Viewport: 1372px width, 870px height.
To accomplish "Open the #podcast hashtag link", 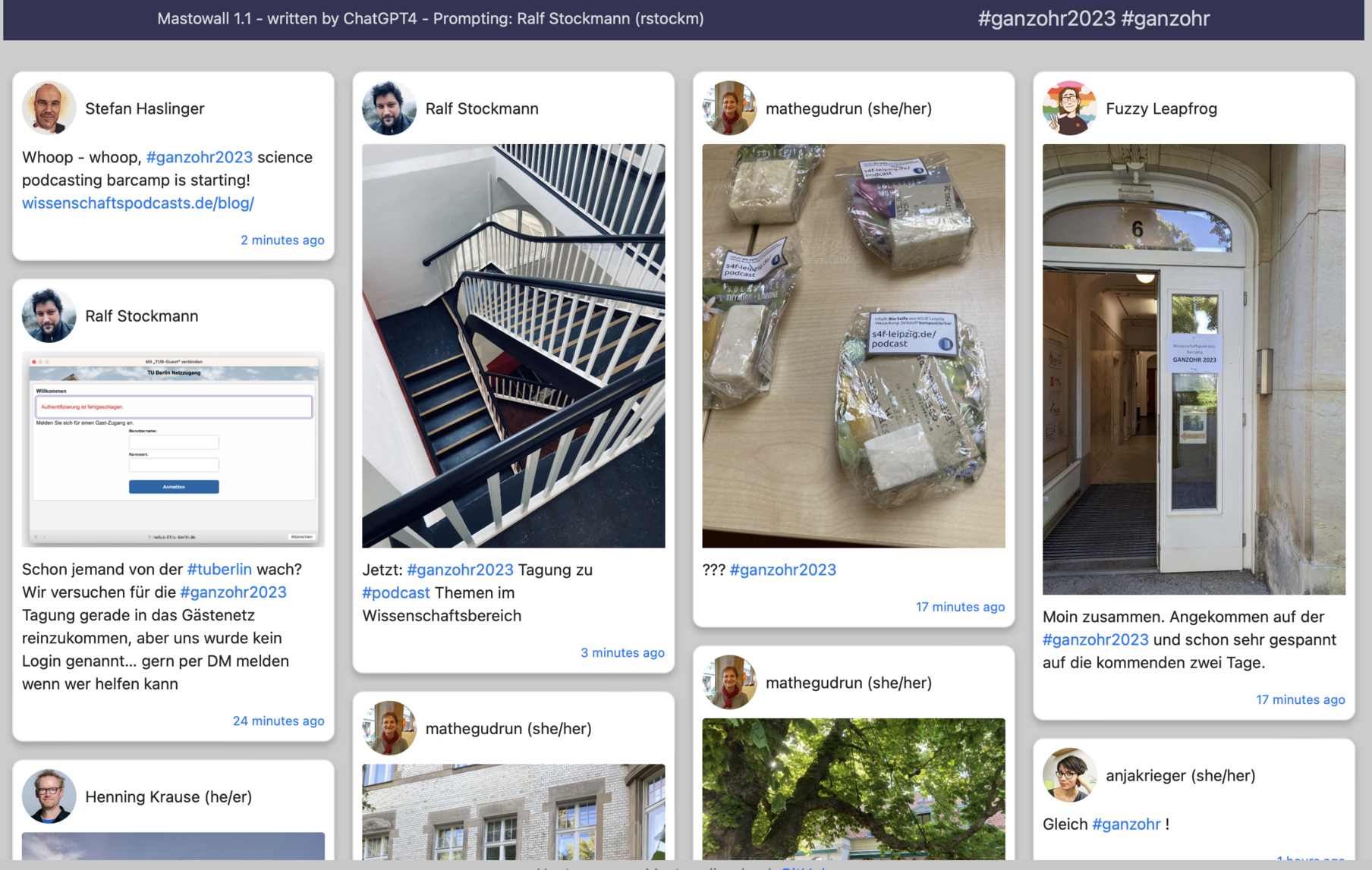I will (396, 592).
